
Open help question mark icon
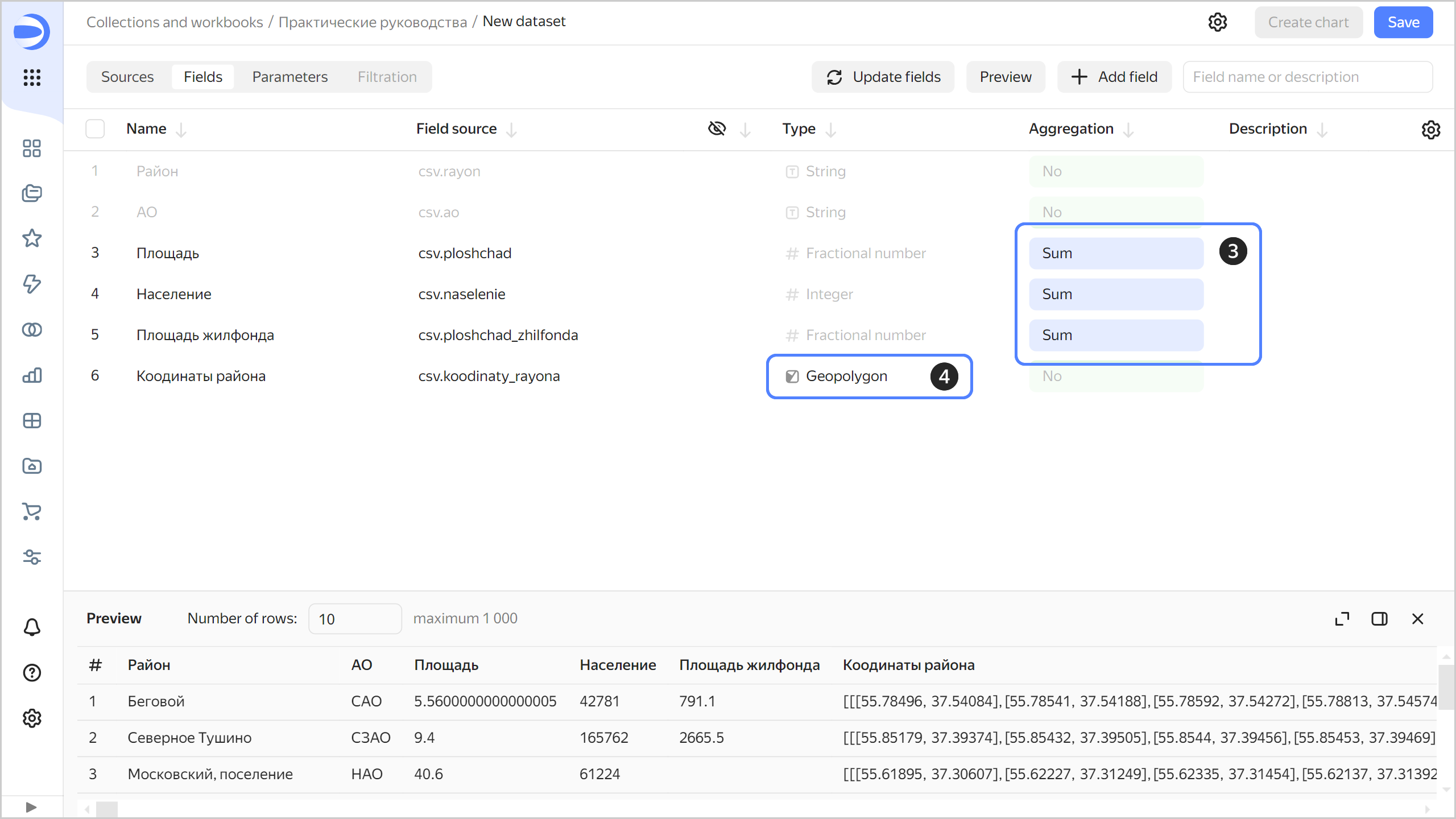[32, 673]
